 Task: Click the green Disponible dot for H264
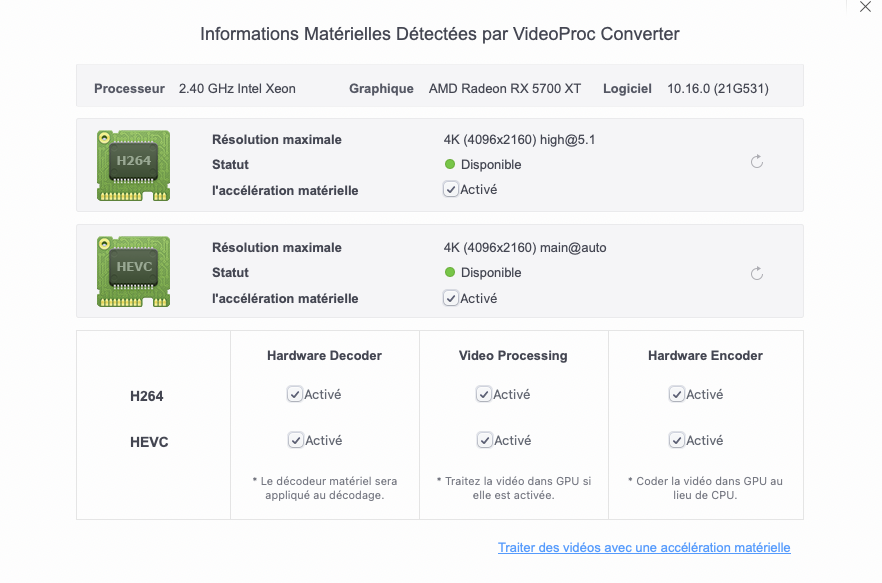(x=450, y=165)
